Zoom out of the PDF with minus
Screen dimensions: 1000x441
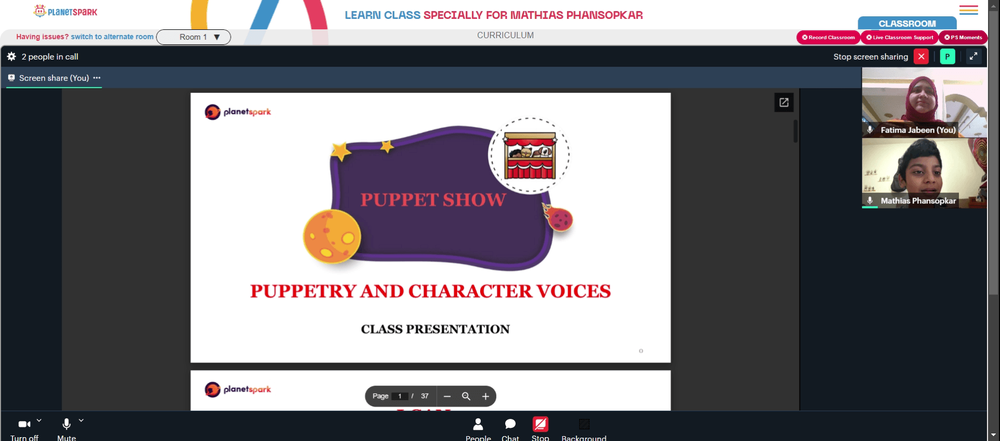pyautogui.click(x=447, y=396)
